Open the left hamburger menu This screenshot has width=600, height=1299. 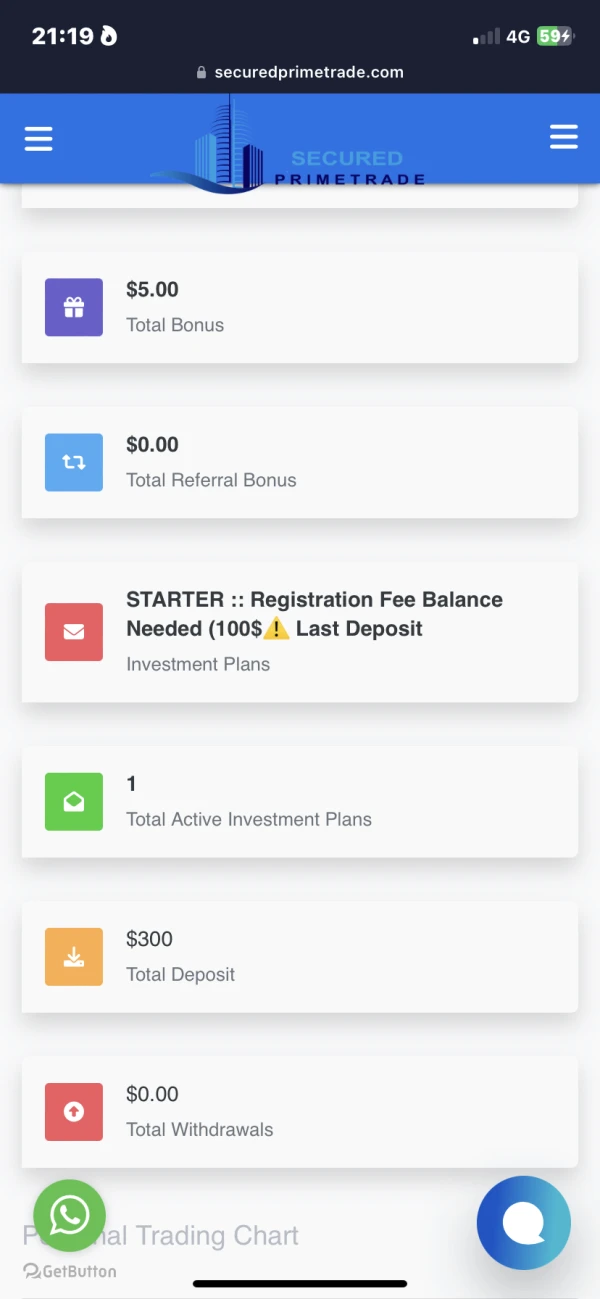pyautogui.click(x=39, y=138)
